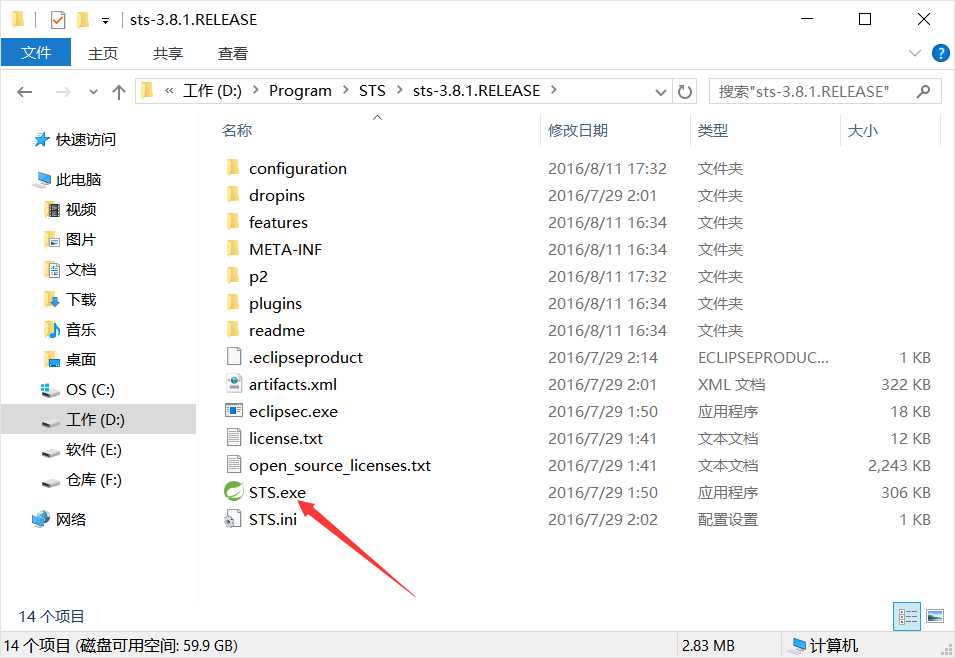
Task: Select 网络 in the navigation pane
Action: 59,519
